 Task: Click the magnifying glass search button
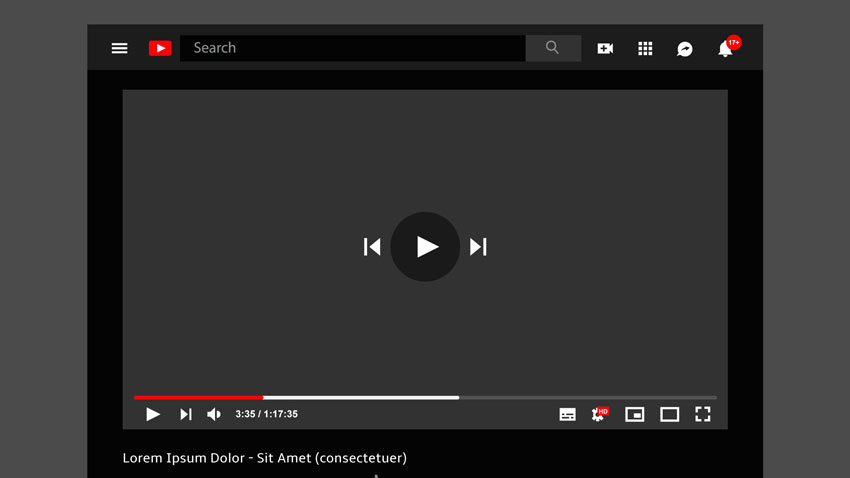553,48
